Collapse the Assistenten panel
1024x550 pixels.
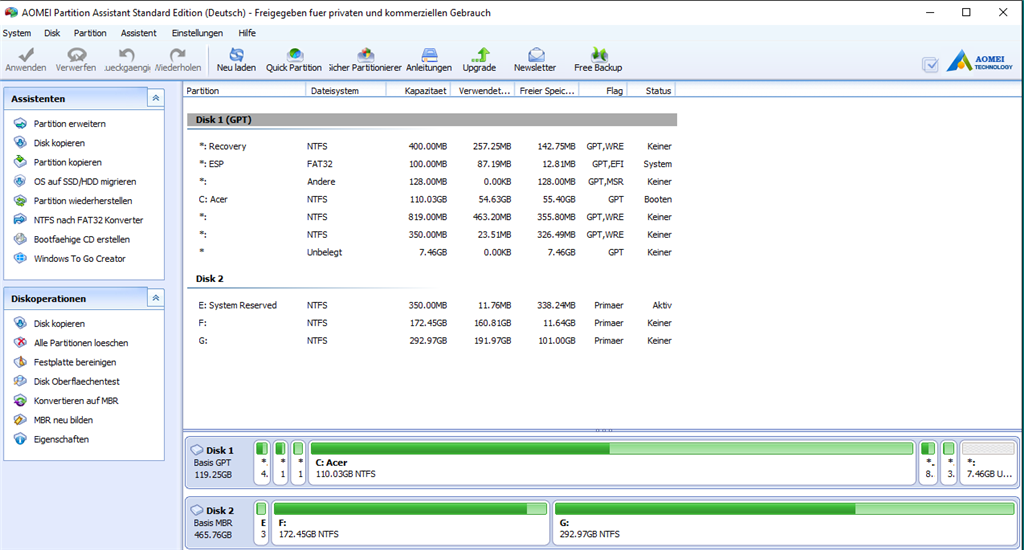pyautogui.click(x=155, y=98)
